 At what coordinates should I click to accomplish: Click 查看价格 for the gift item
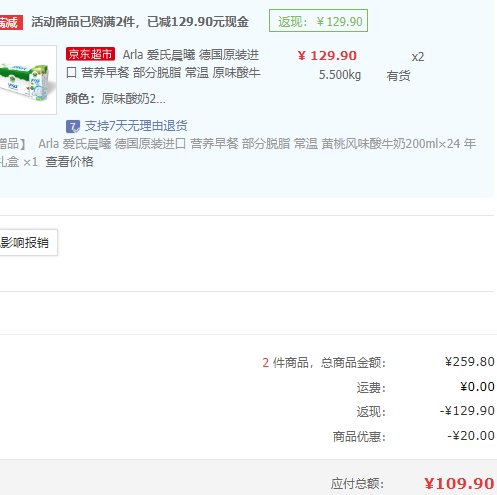(69, 162)
